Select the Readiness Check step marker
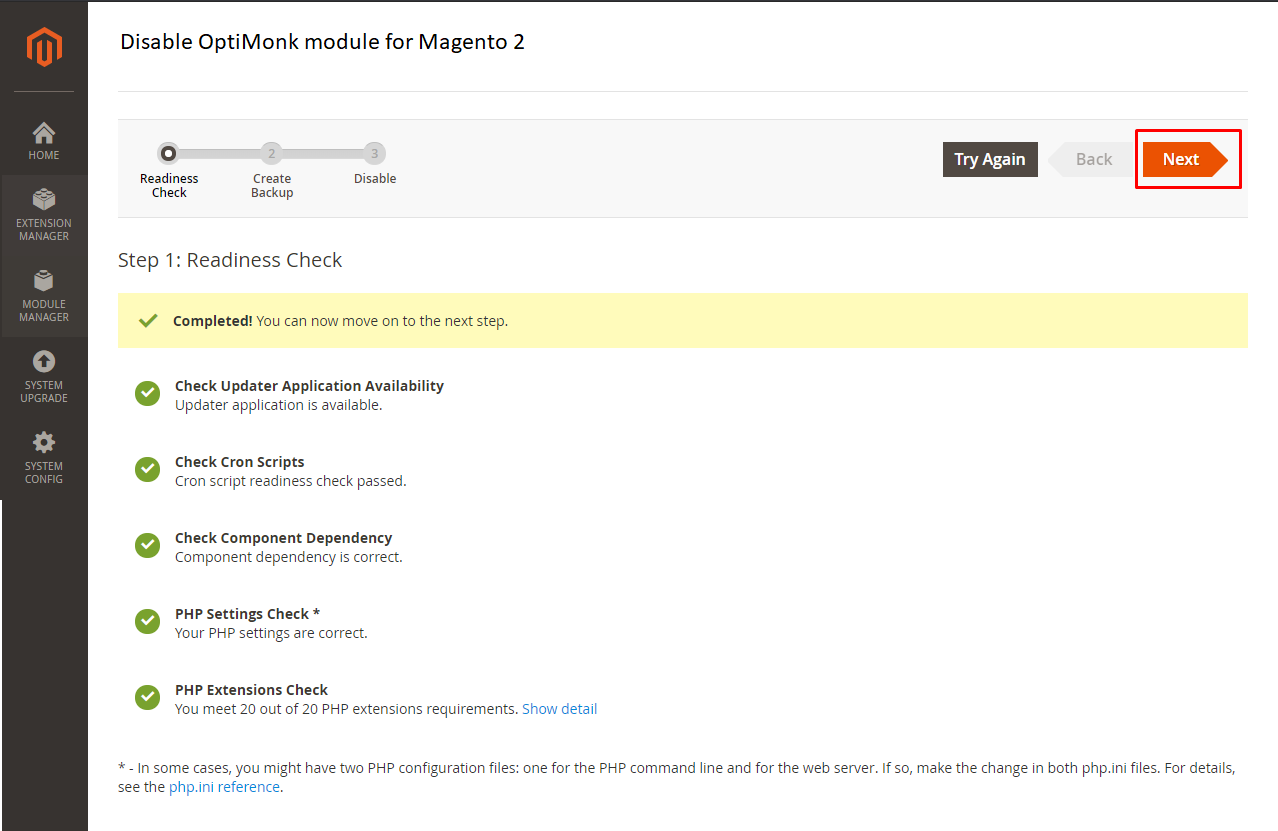1278x831 pixels. (168, 153)
